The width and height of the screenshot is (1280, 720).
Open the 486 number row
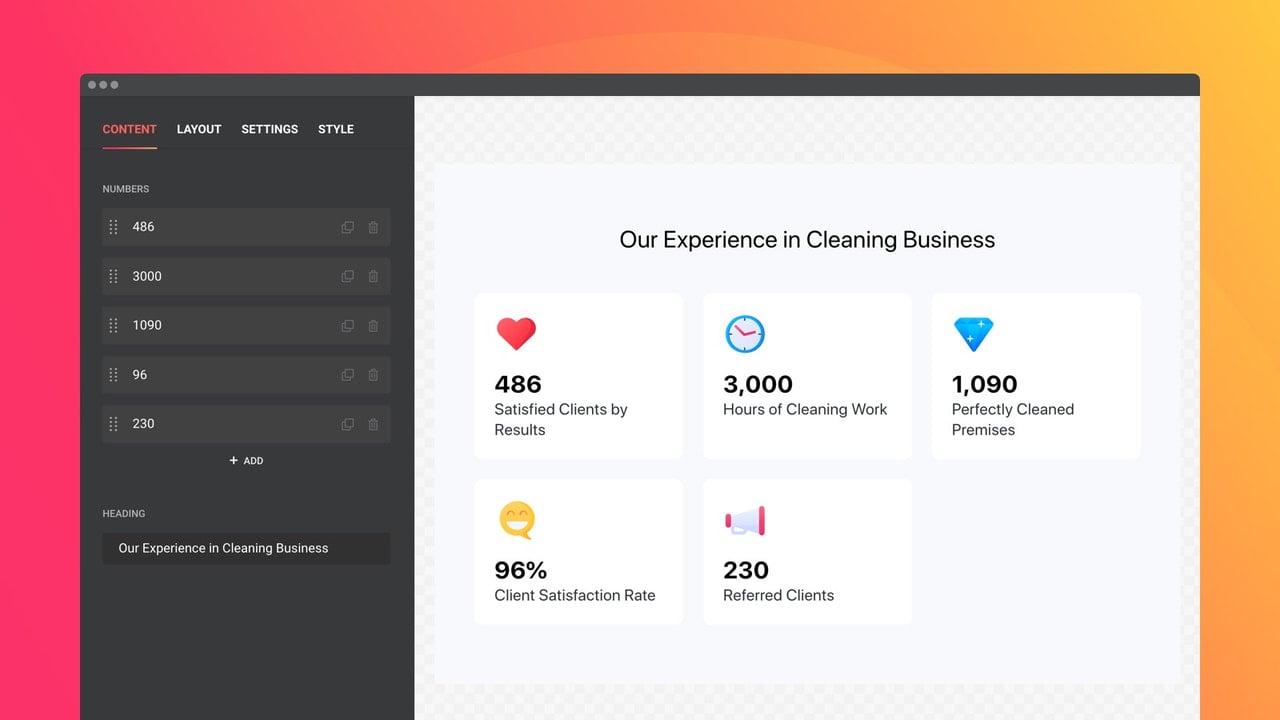(x=246, y=227)
